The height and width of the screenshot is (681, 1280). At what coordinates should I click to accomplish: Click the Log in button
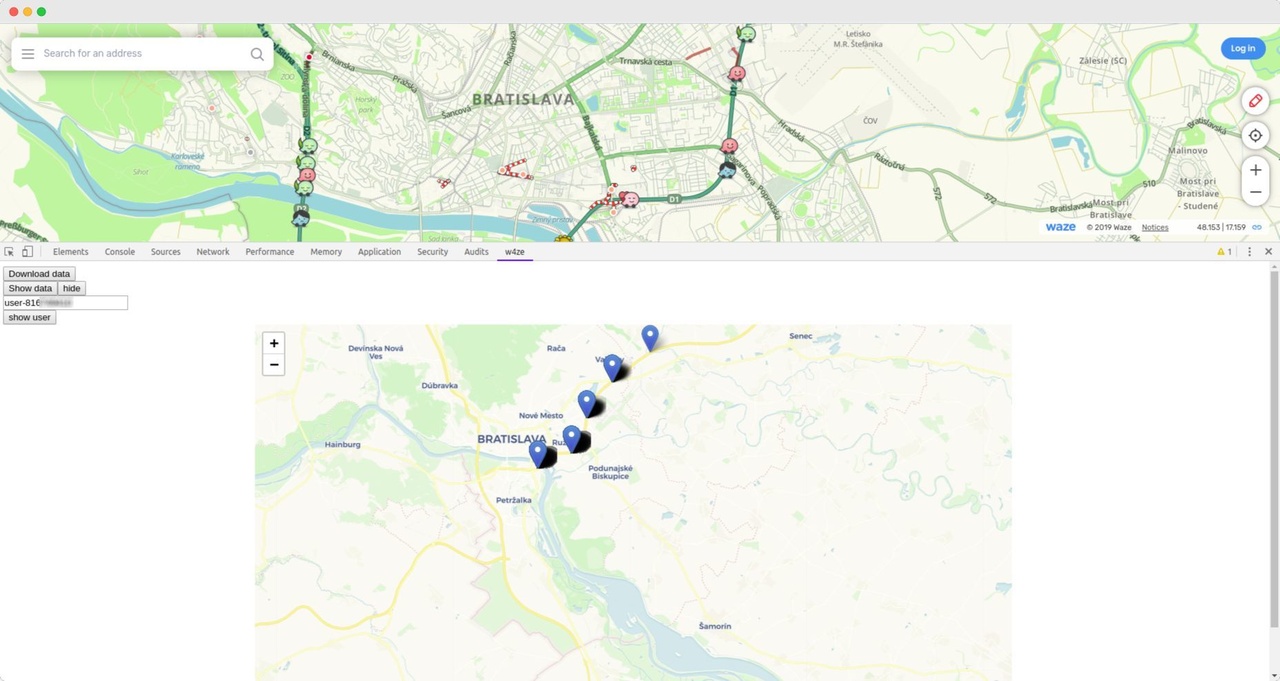coord(1243,48)
